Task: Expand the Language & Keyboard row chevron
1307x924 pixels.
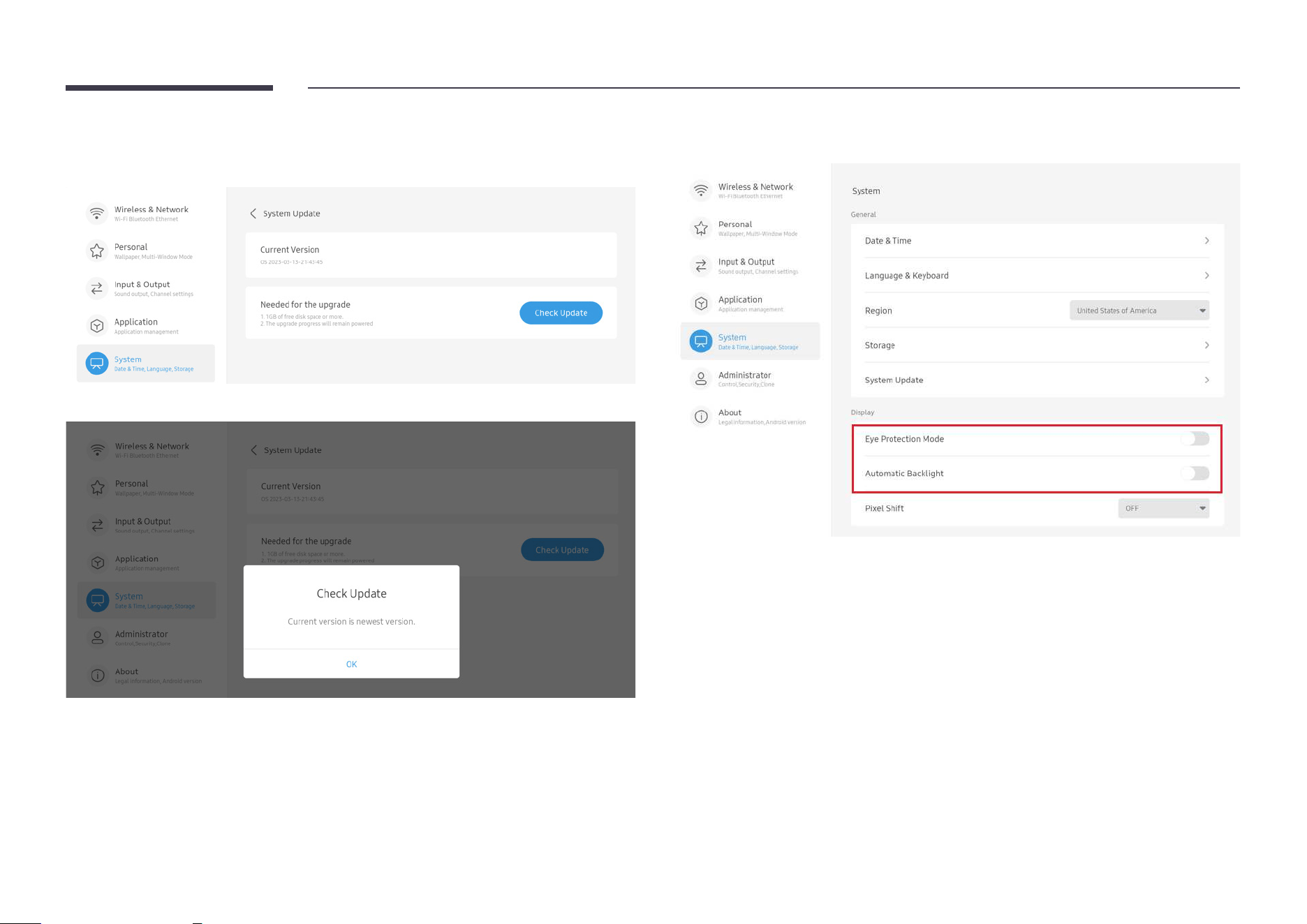Action: (x=1206, y=276)
